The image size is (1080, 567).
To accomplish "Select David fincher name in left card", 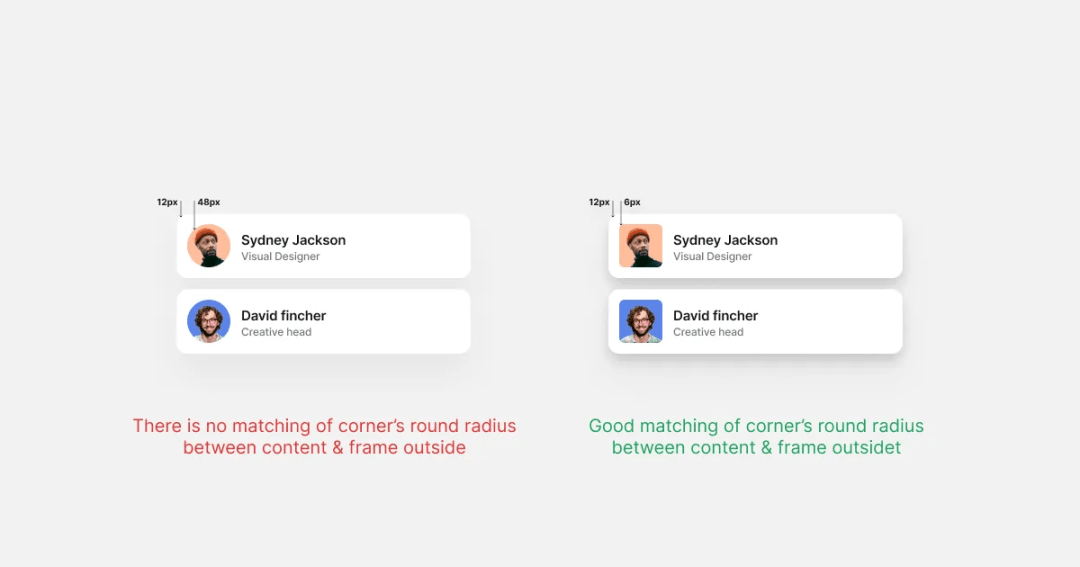I will pyautogui.click(x=283, y=316).
